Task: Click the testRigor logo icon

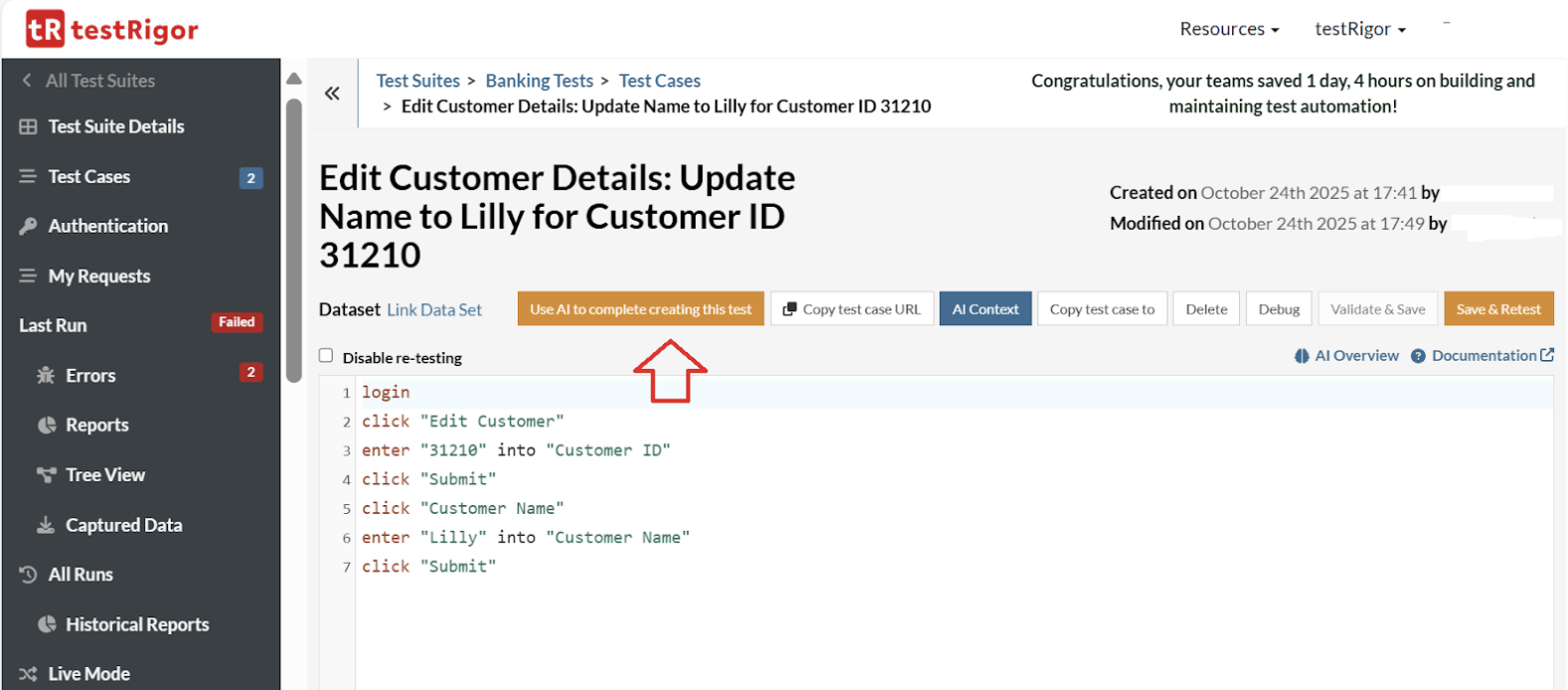Action: coord(45,29)
